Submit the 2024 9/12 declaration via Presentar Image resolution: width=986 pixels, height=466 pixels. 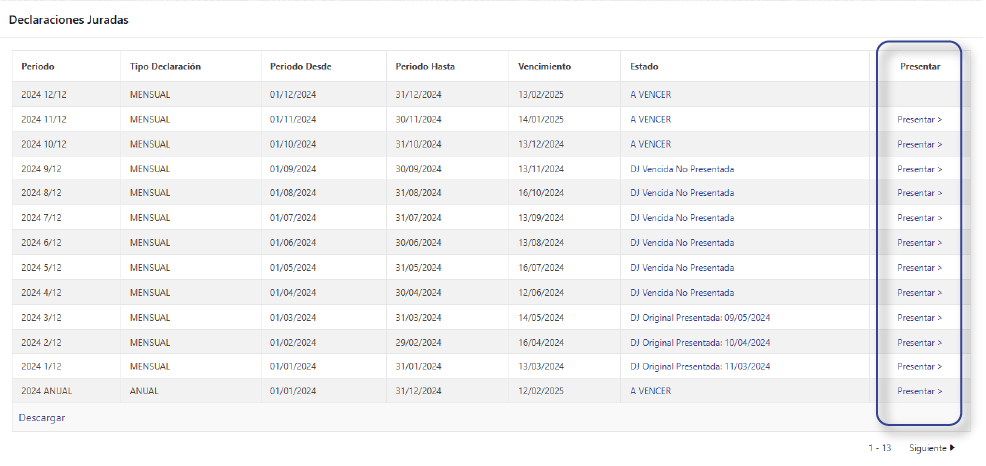point(919,169)
